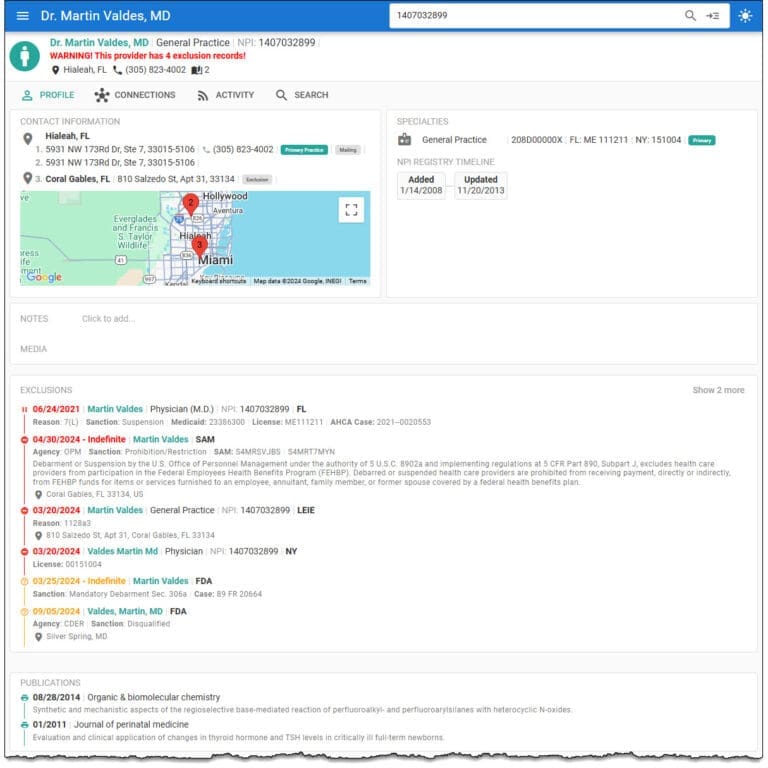Click the search magnifier icon in search bar

tap(690, 16)
